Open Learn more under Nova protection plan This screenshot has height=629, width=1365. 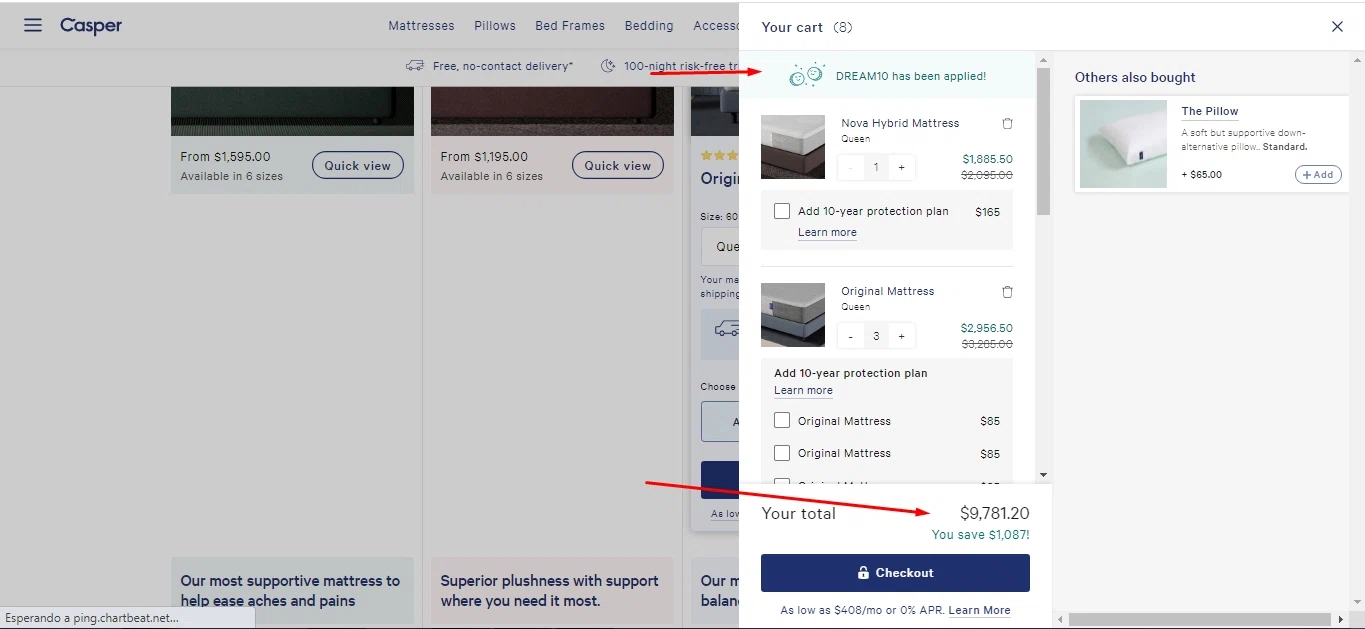(827, 232)
